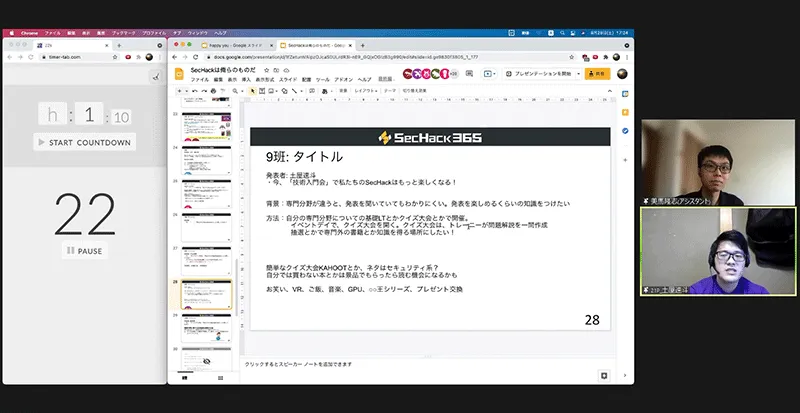800x413 pixels.
Task: Open the Apple menu in the macOS menu bar
Action: pyautogui.click(x=11, y=33)
